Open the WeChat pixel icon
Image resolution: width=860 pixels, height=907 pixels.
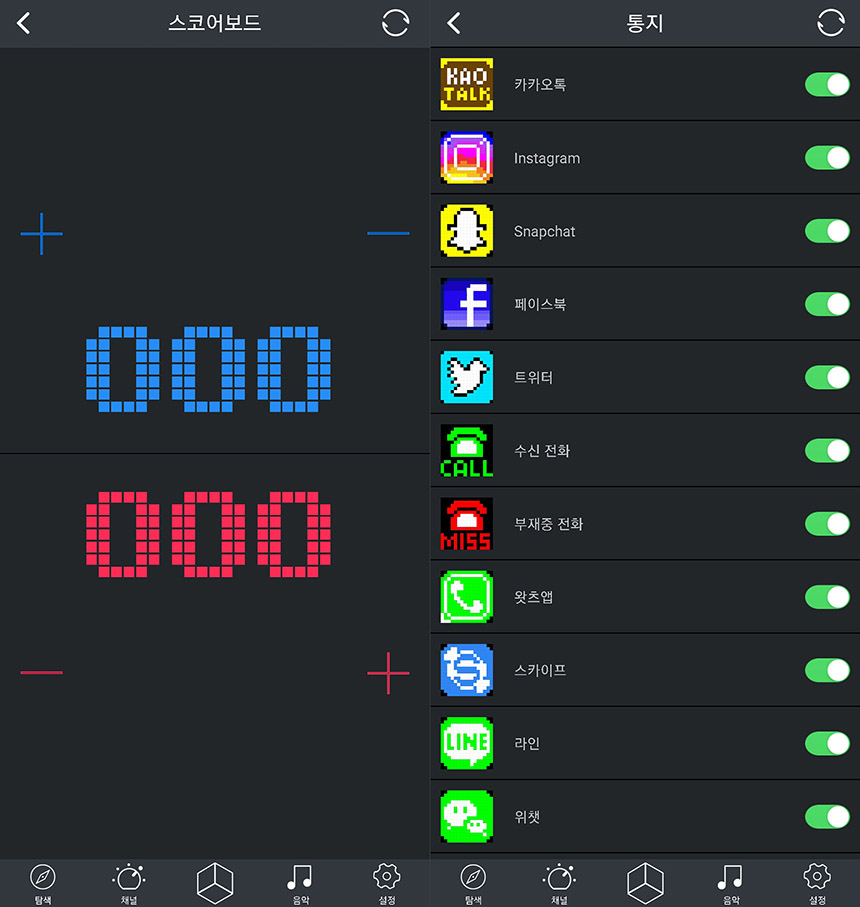pos(467,816)
